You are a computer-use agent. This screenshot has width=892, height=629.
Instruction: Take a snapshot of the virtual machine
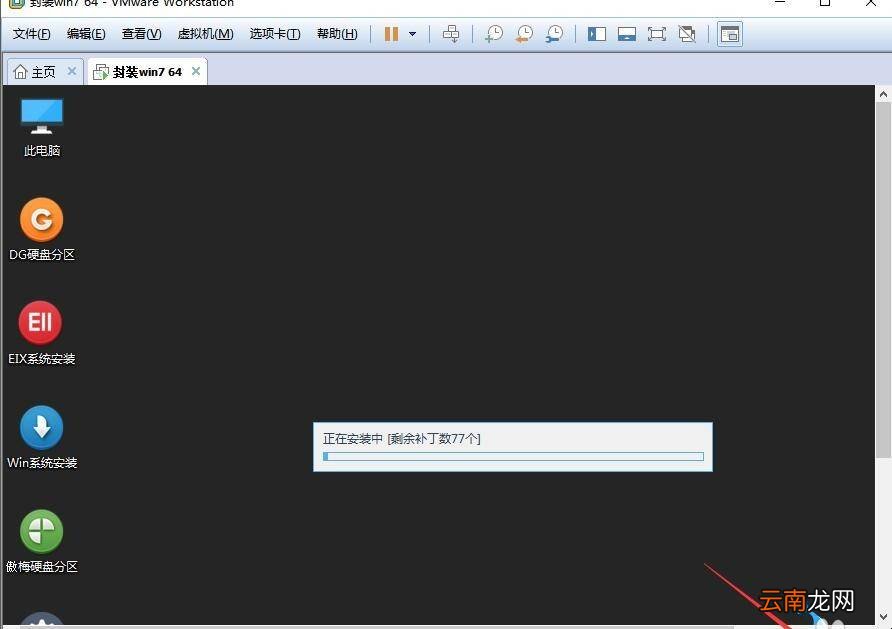494,34
